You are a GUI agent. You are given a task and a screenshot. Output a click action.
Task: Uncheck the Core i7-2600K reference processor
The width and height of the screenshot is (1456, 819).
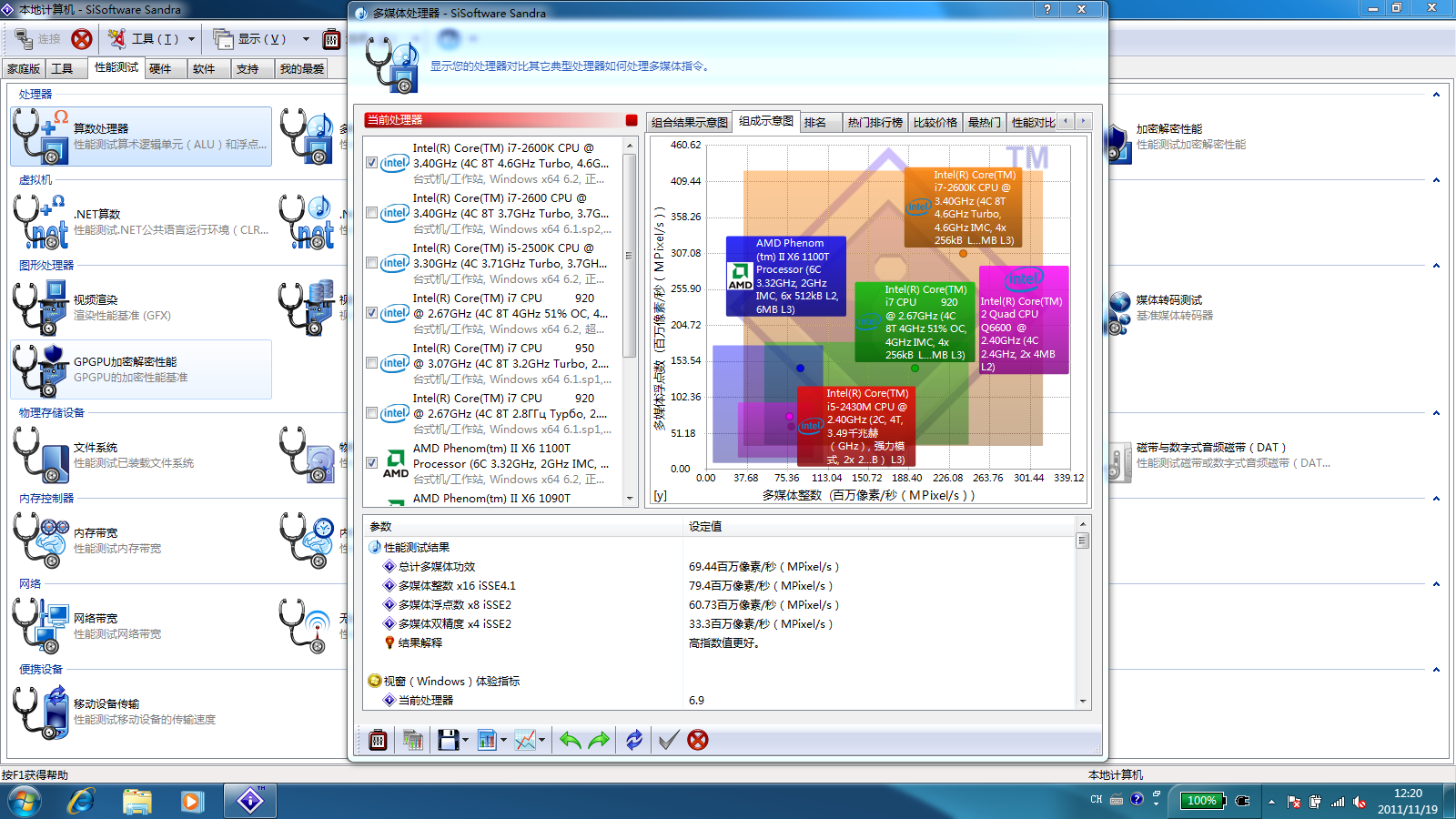point(372,163)
